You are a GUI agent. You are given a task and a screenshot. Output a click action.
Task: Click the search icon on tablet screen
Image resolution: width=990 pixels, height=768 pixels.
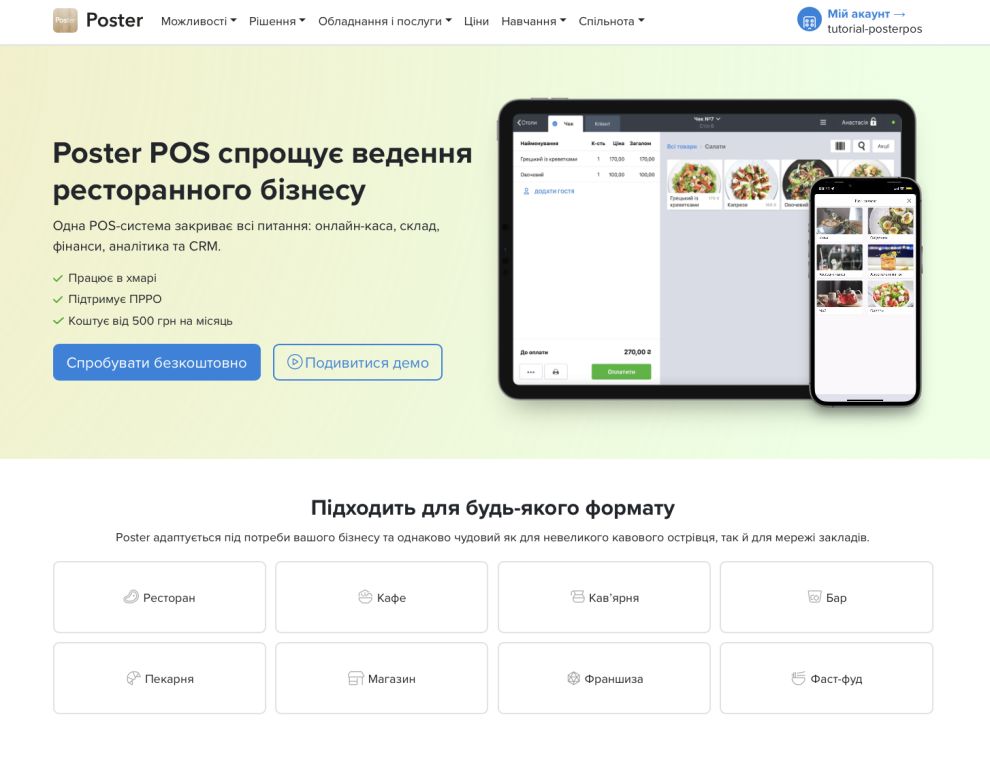[861, 146]
